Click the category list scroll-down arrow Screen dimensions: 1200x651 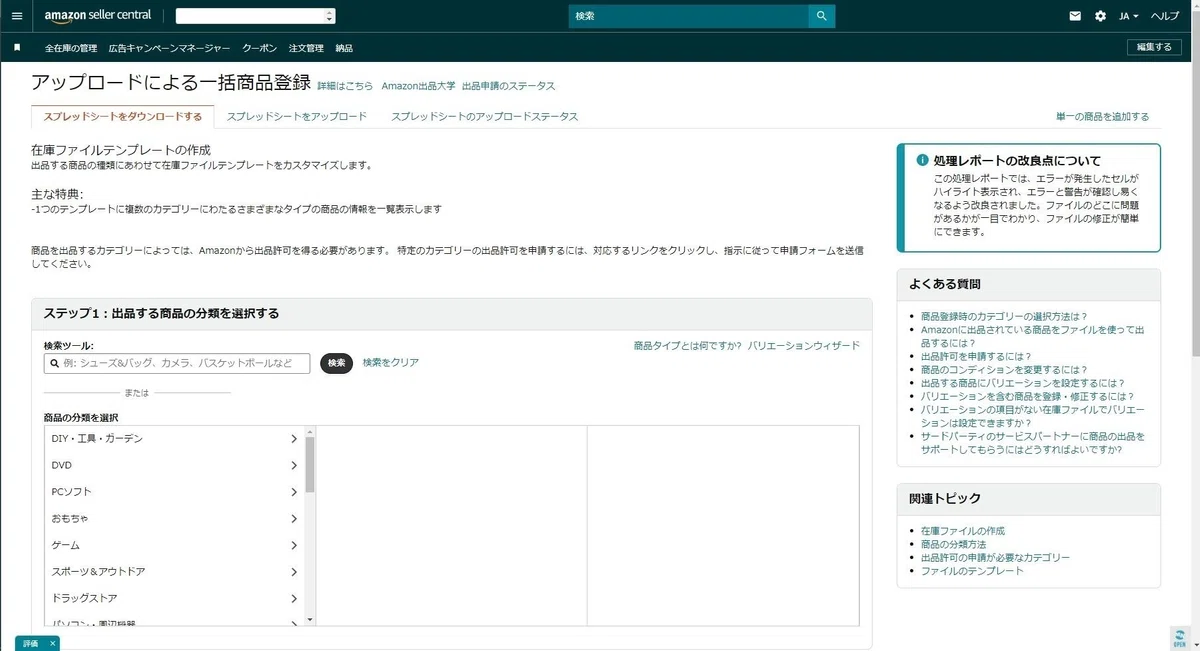point(310,619)
